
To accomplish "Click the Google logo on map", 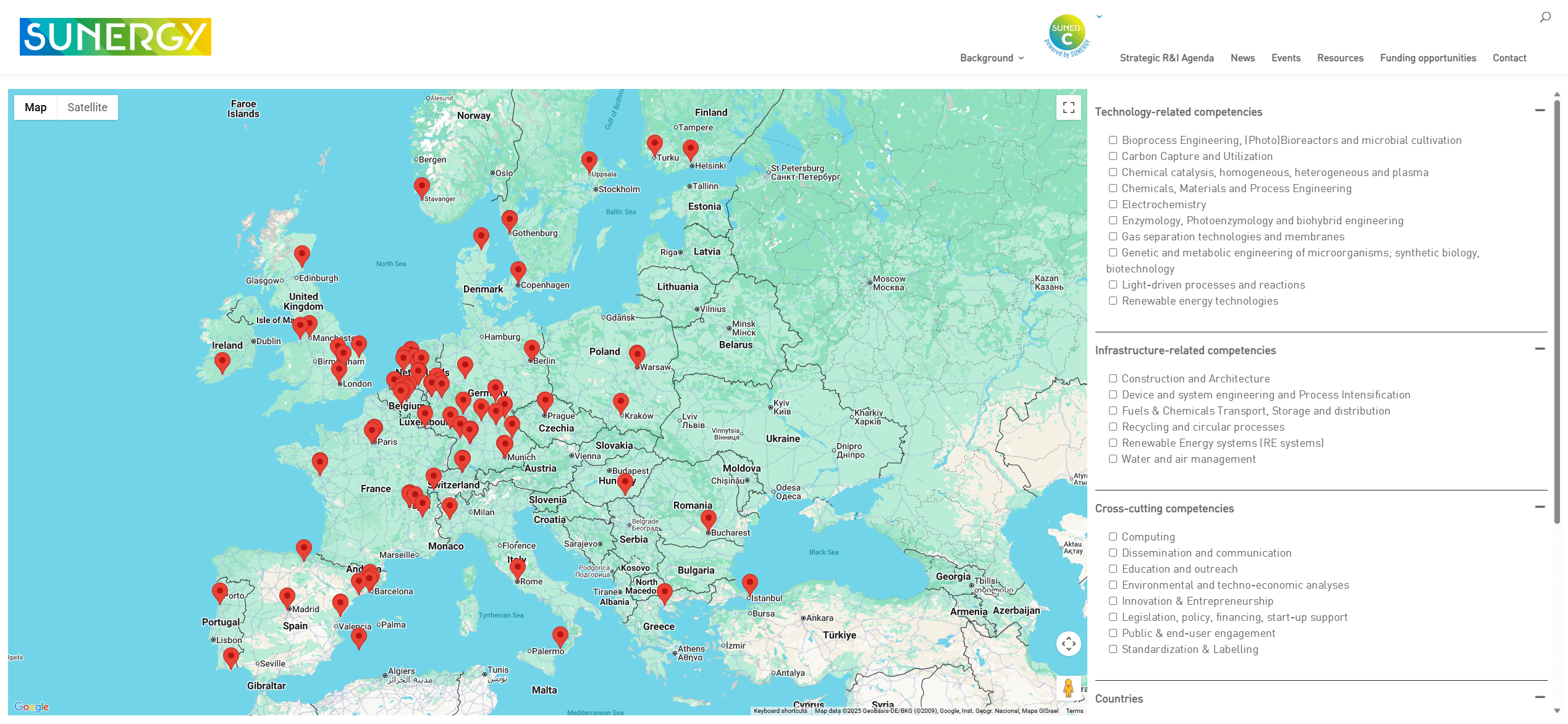I will (32, 707).
